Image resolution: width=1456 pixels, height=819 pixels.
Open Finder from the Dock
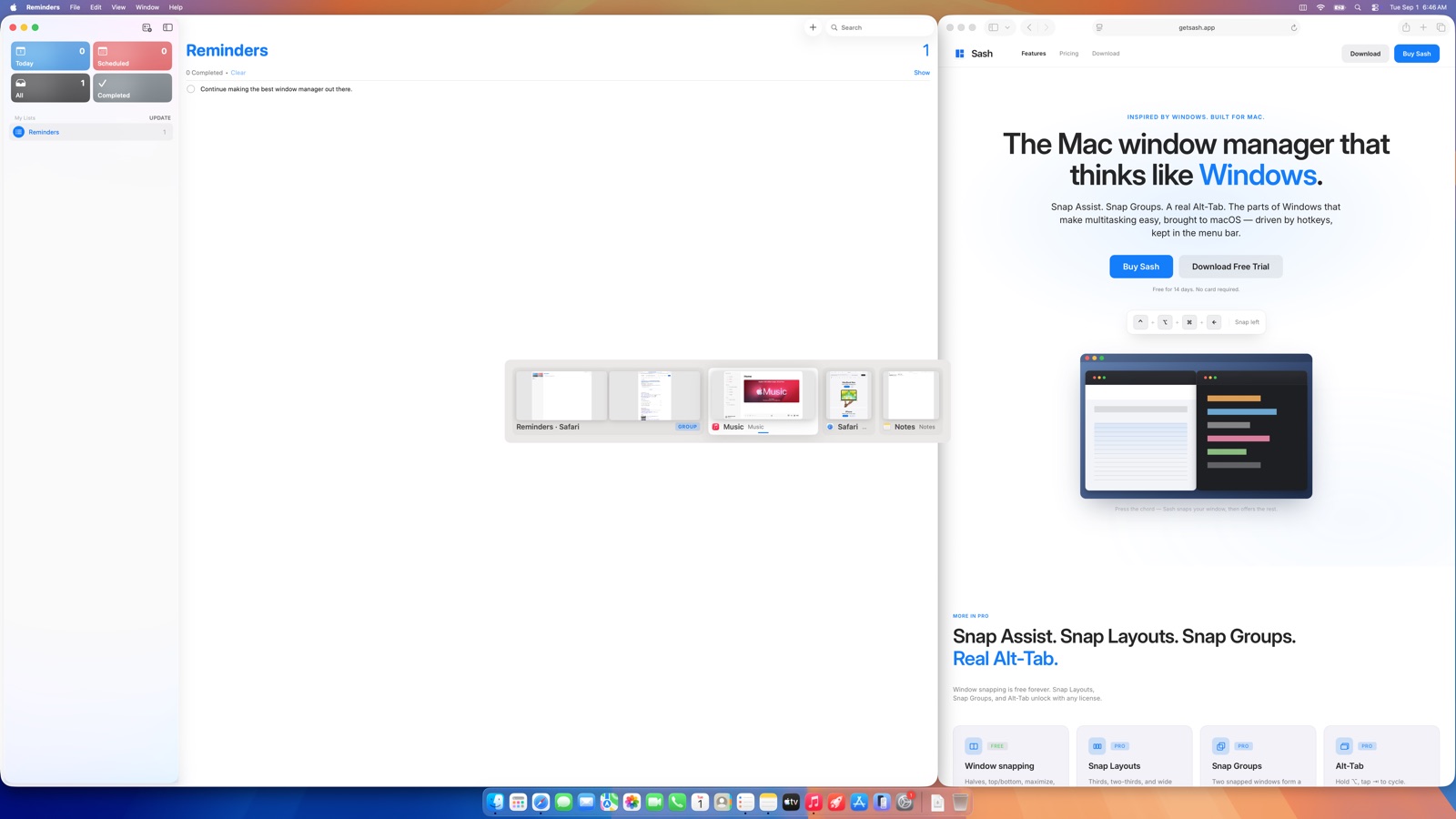(x=495, y=802)
